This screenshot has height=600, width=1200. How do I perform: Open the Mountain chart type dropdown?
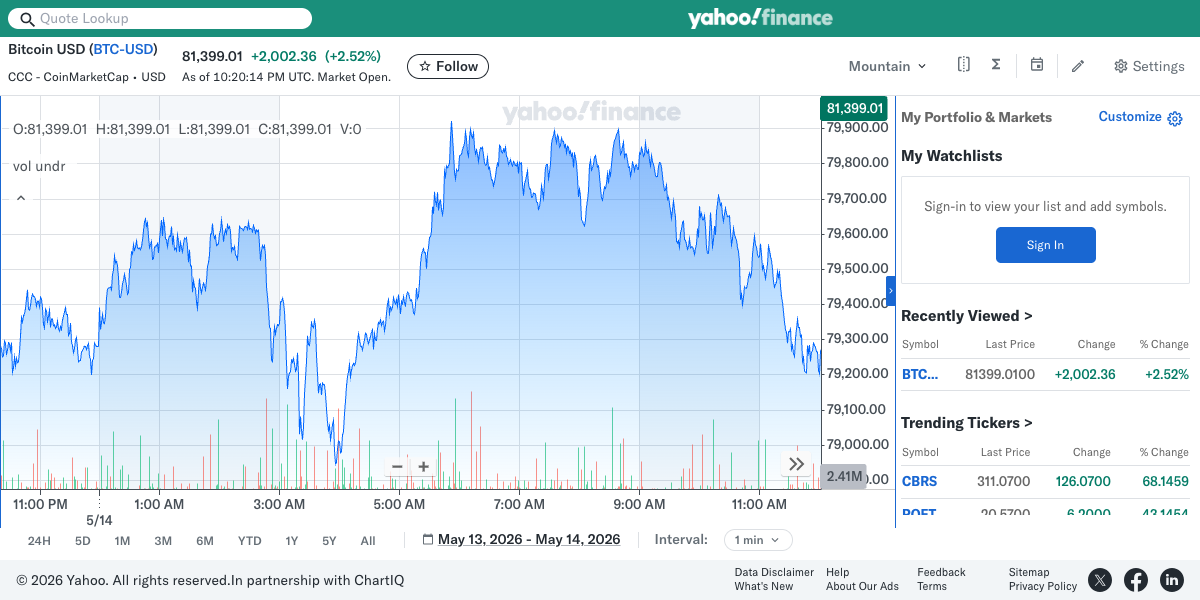tap(888, 66)
